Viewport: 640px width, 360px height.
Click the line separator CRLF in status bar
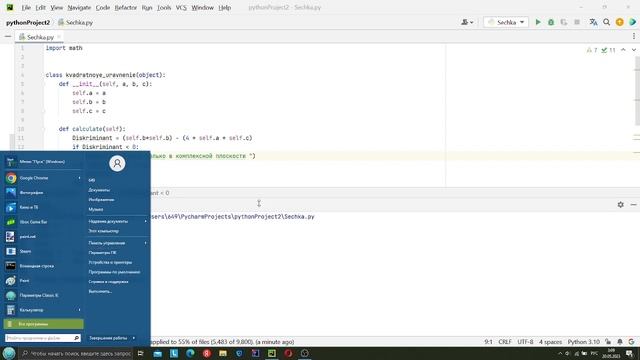[x=505, y=342]
